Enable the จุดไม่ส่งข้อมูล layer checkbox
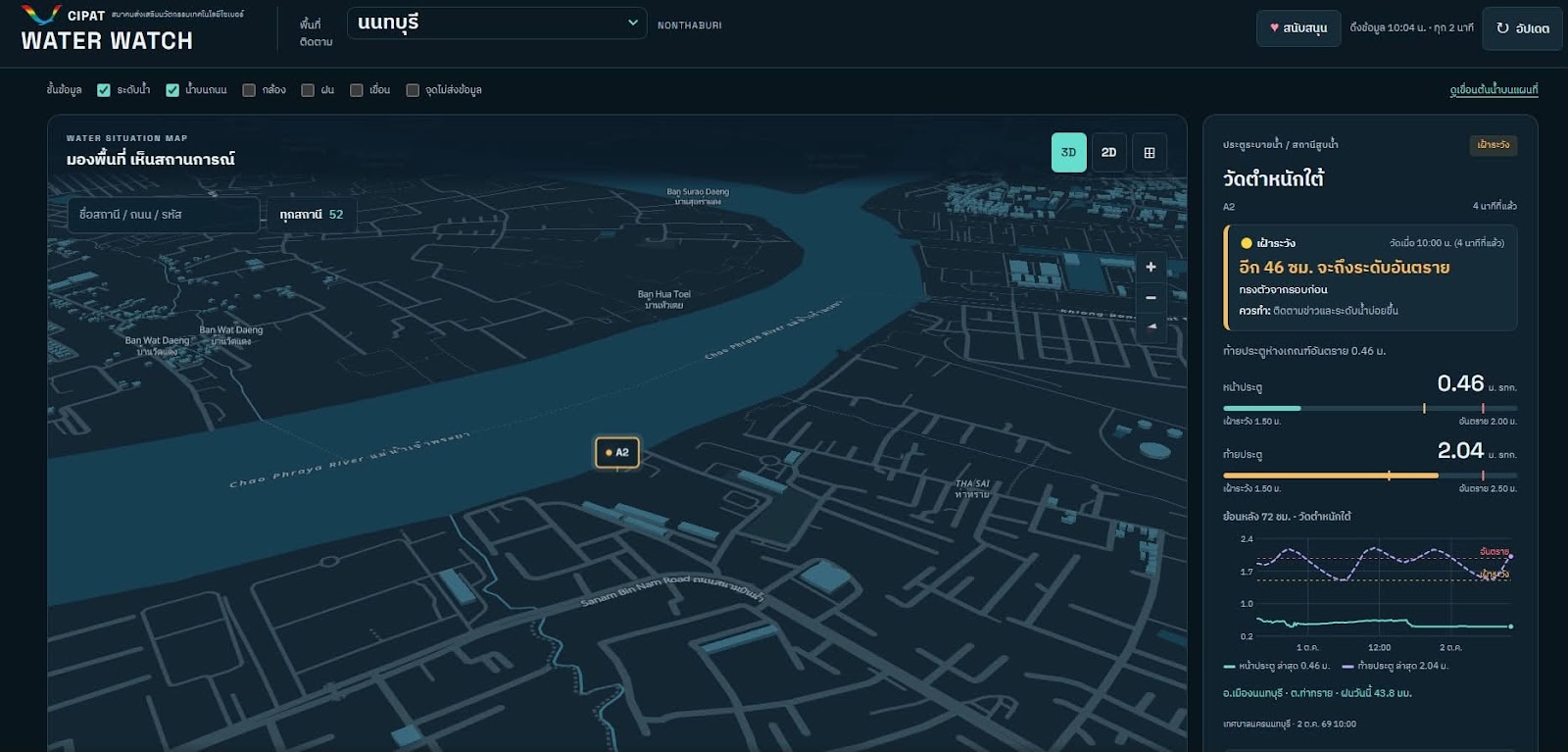Image resolution: width=1568 pixels, height=752 pixels. (413, 90)
